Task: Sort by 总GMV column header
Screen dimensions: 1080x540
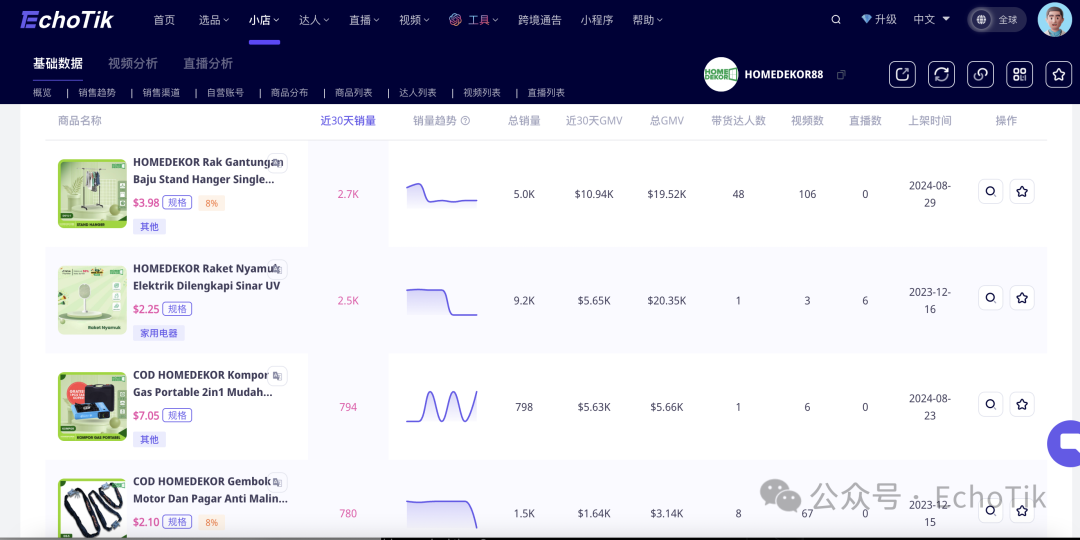Action: [667, 121]
